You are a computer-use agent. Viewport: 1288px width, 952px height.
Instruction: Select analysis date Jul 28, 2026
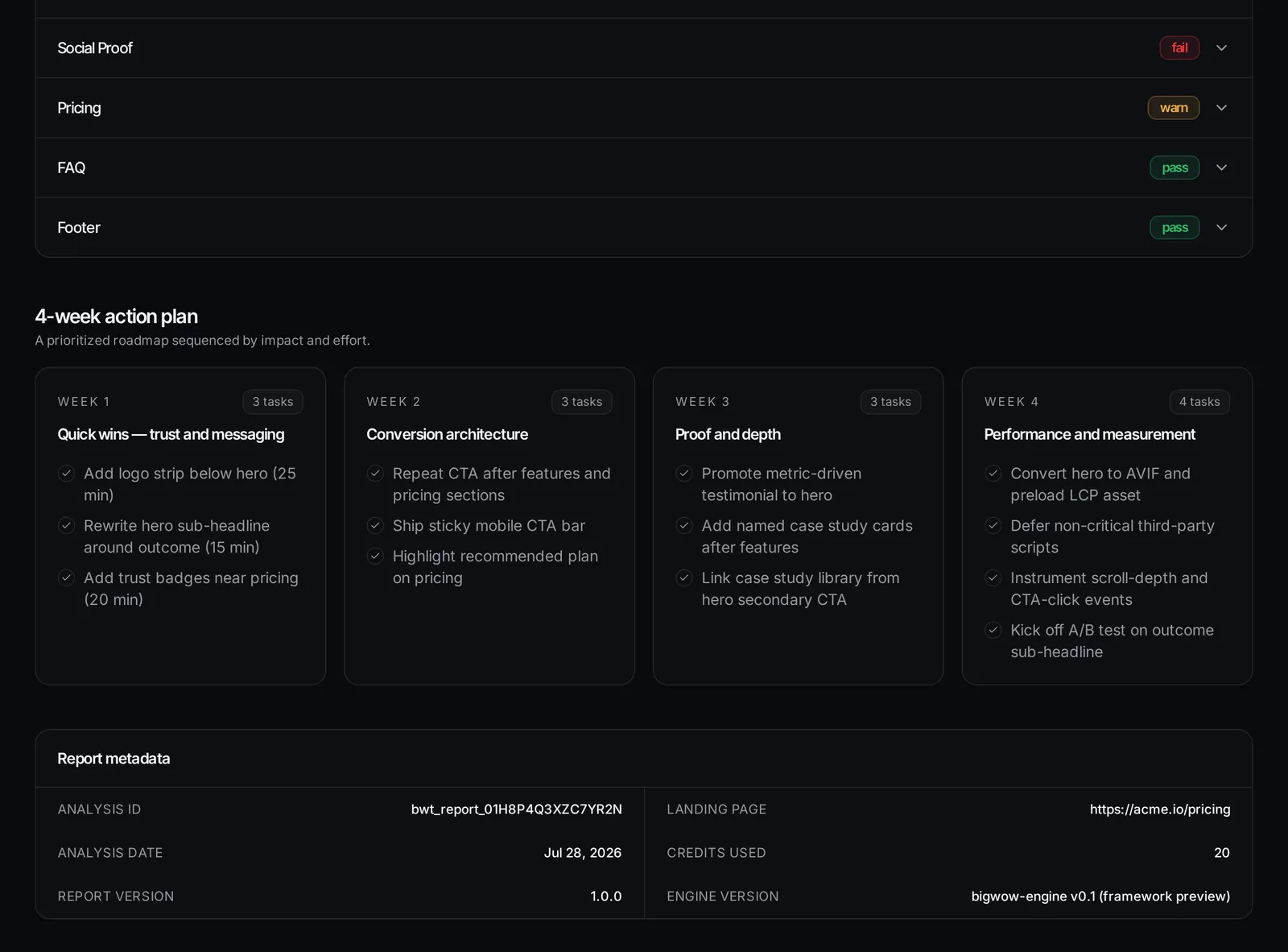tap(582, 853)
